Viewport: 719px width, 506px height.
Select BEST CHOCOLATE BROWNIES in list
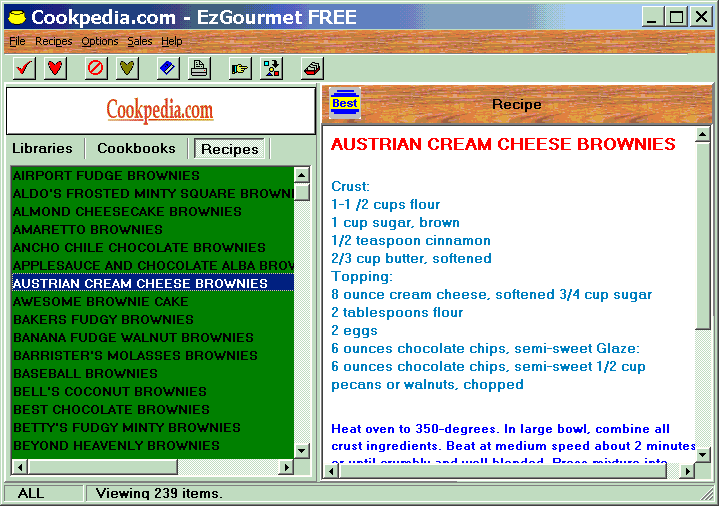pyautogui.click(x=152, y=409)
